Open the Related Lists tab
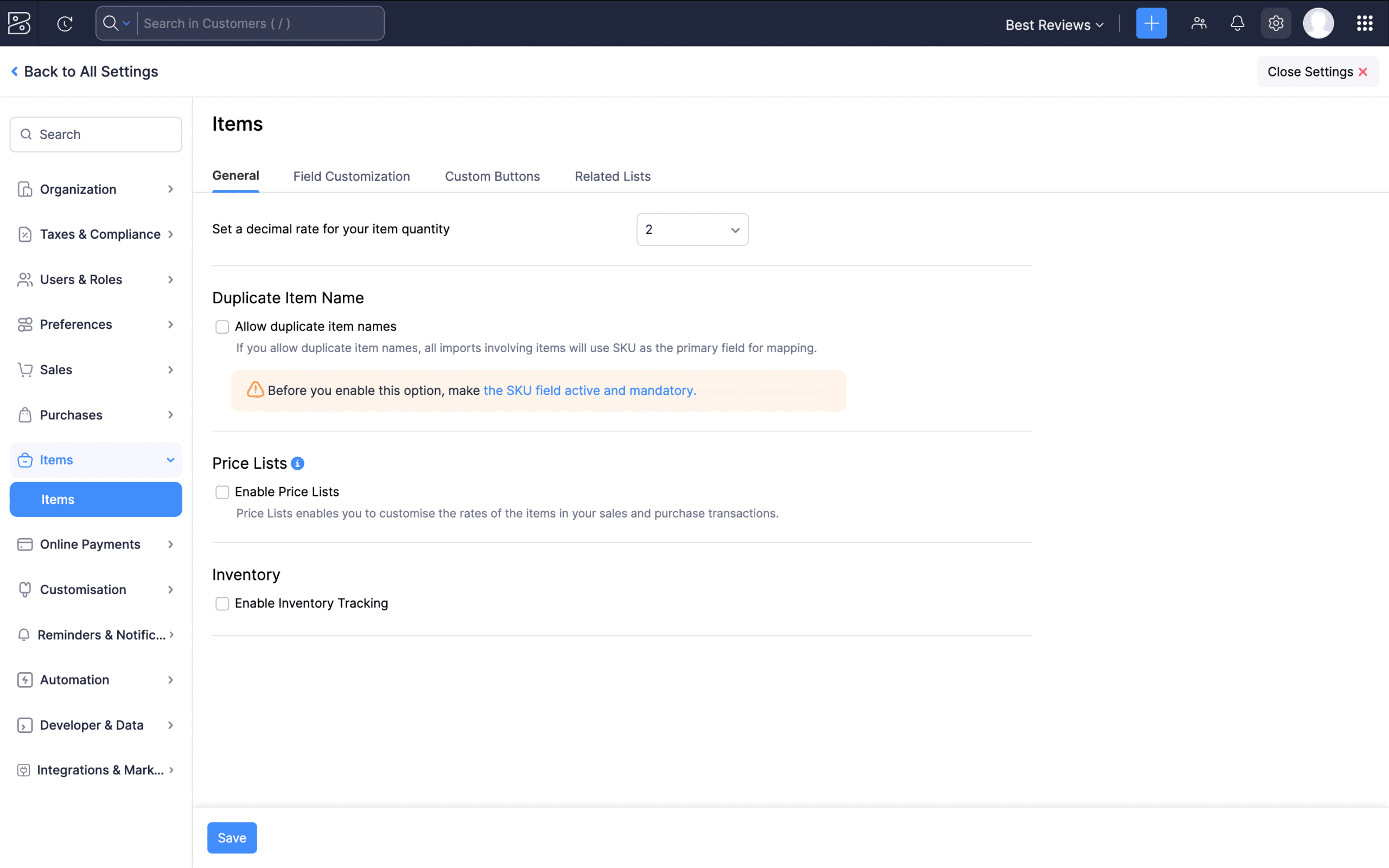1389x868 pixels. pos(612,176)
